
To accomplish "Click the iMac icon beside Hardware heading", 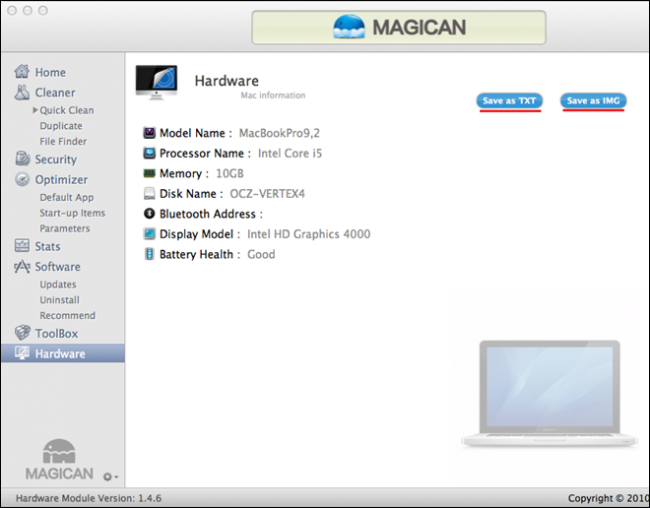I will (156, 82).
